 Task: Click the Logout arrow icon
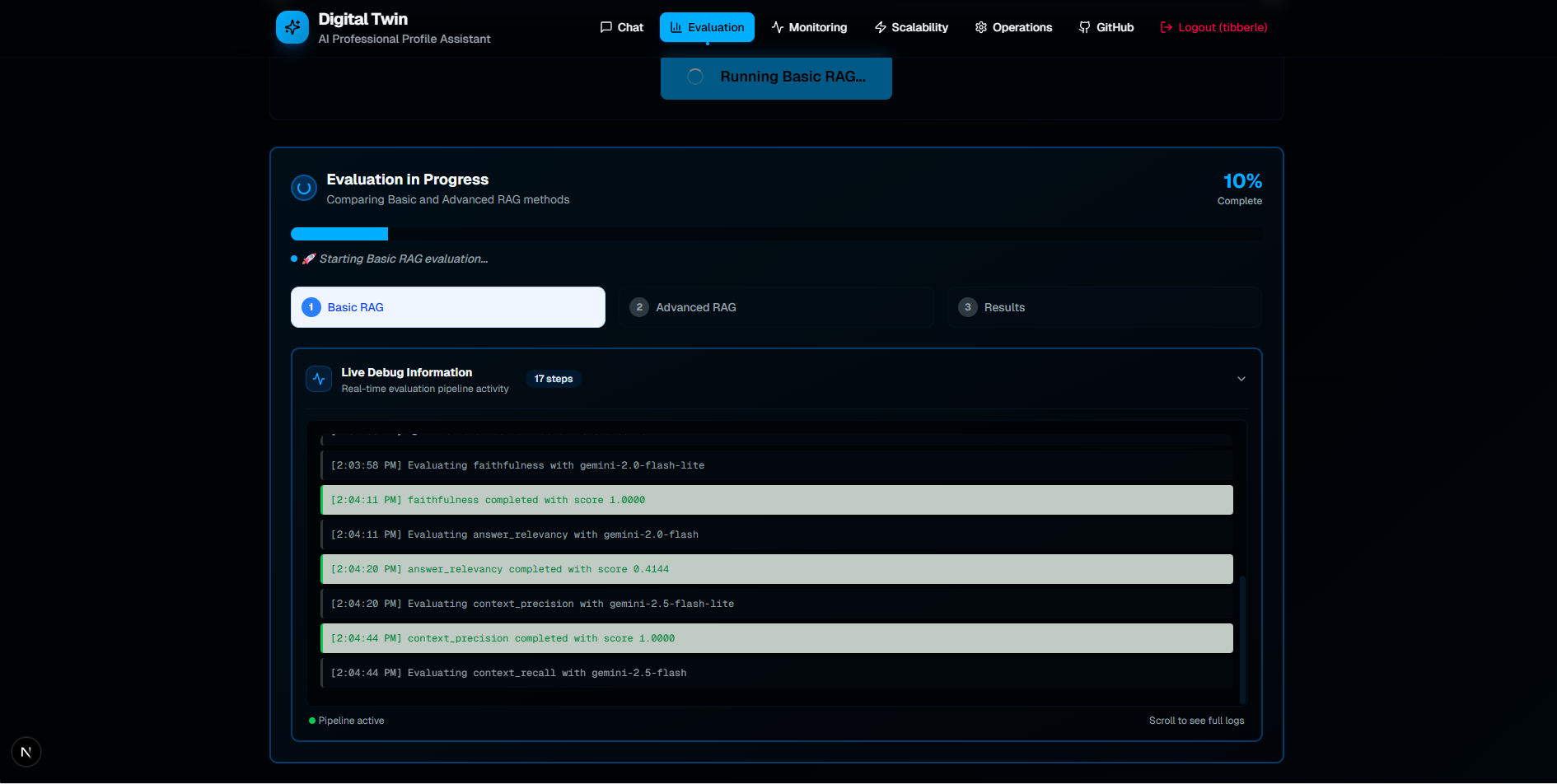(1166, 27)
